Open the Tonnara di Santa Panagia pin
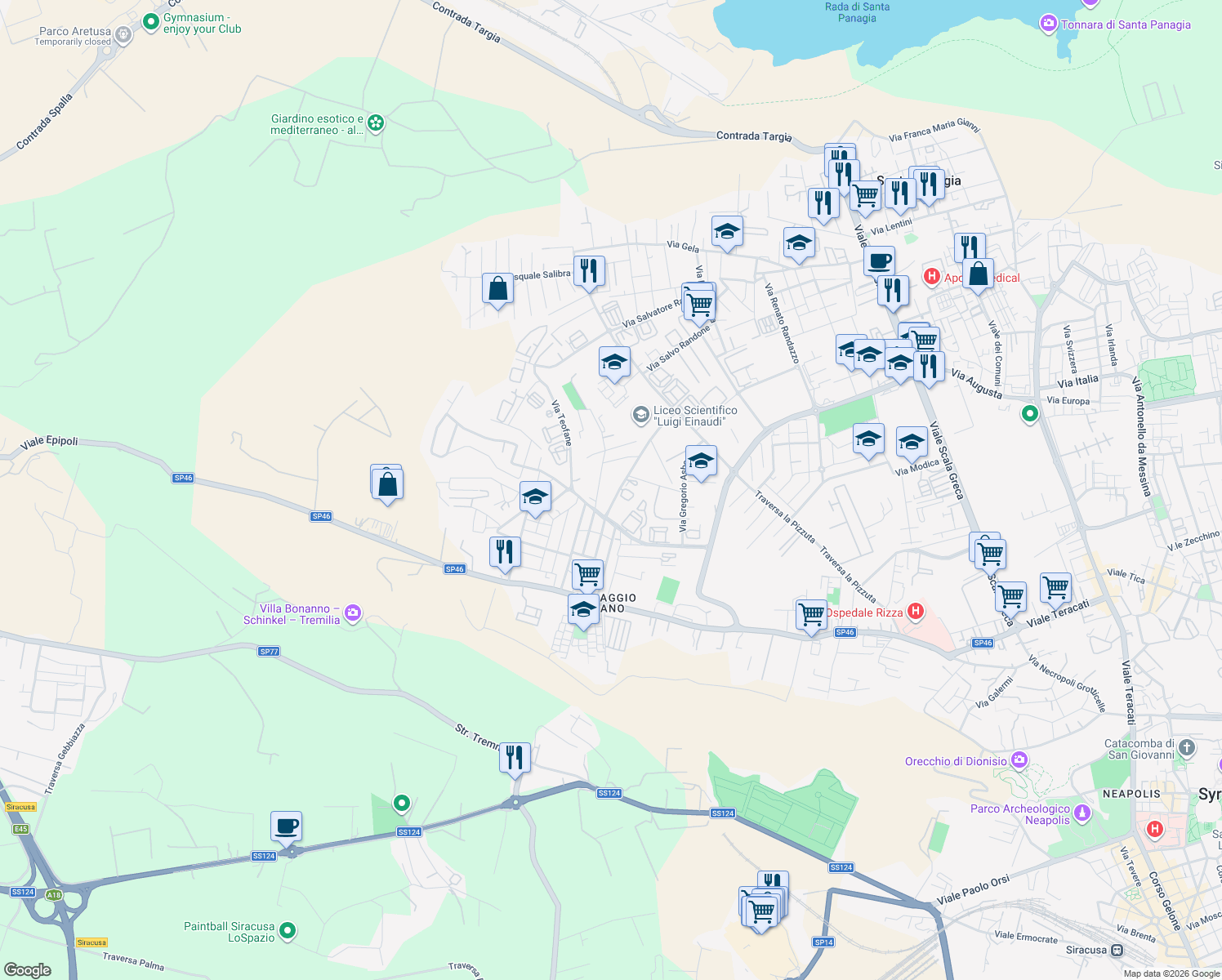1222x980 pixels. [x=1049, y=24]
